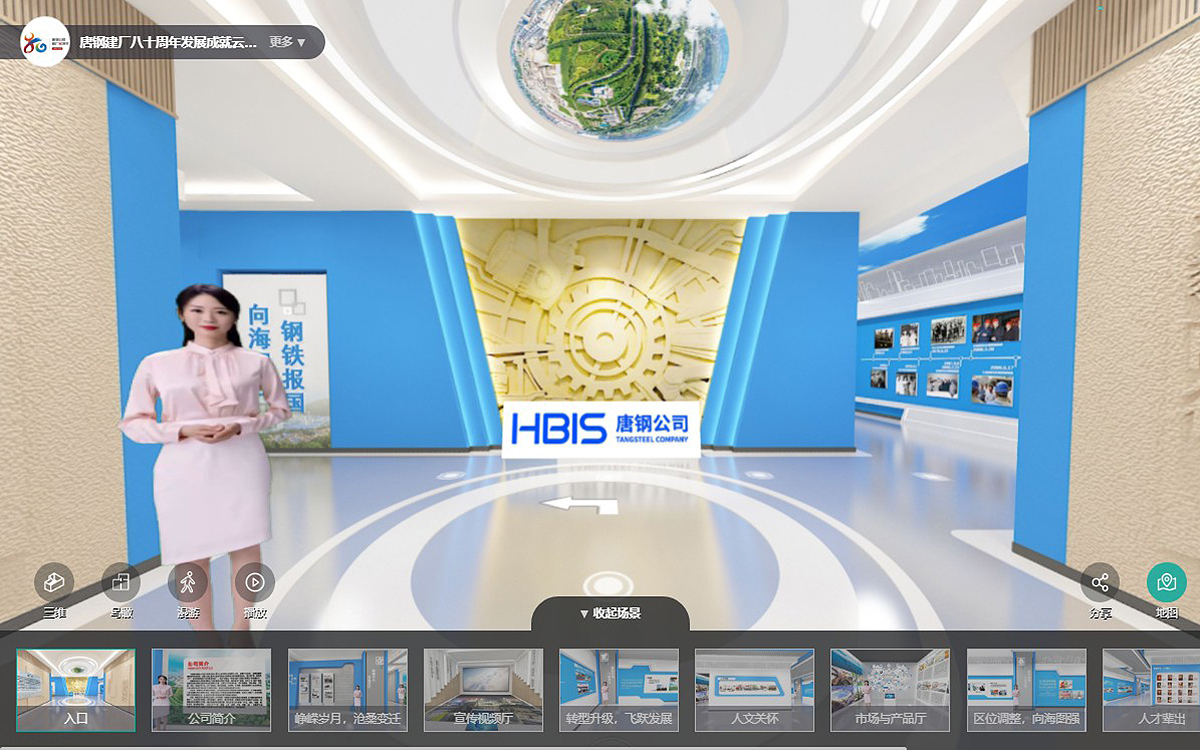
Task: Open the 分享 share icon
Action: (1100, 582)
